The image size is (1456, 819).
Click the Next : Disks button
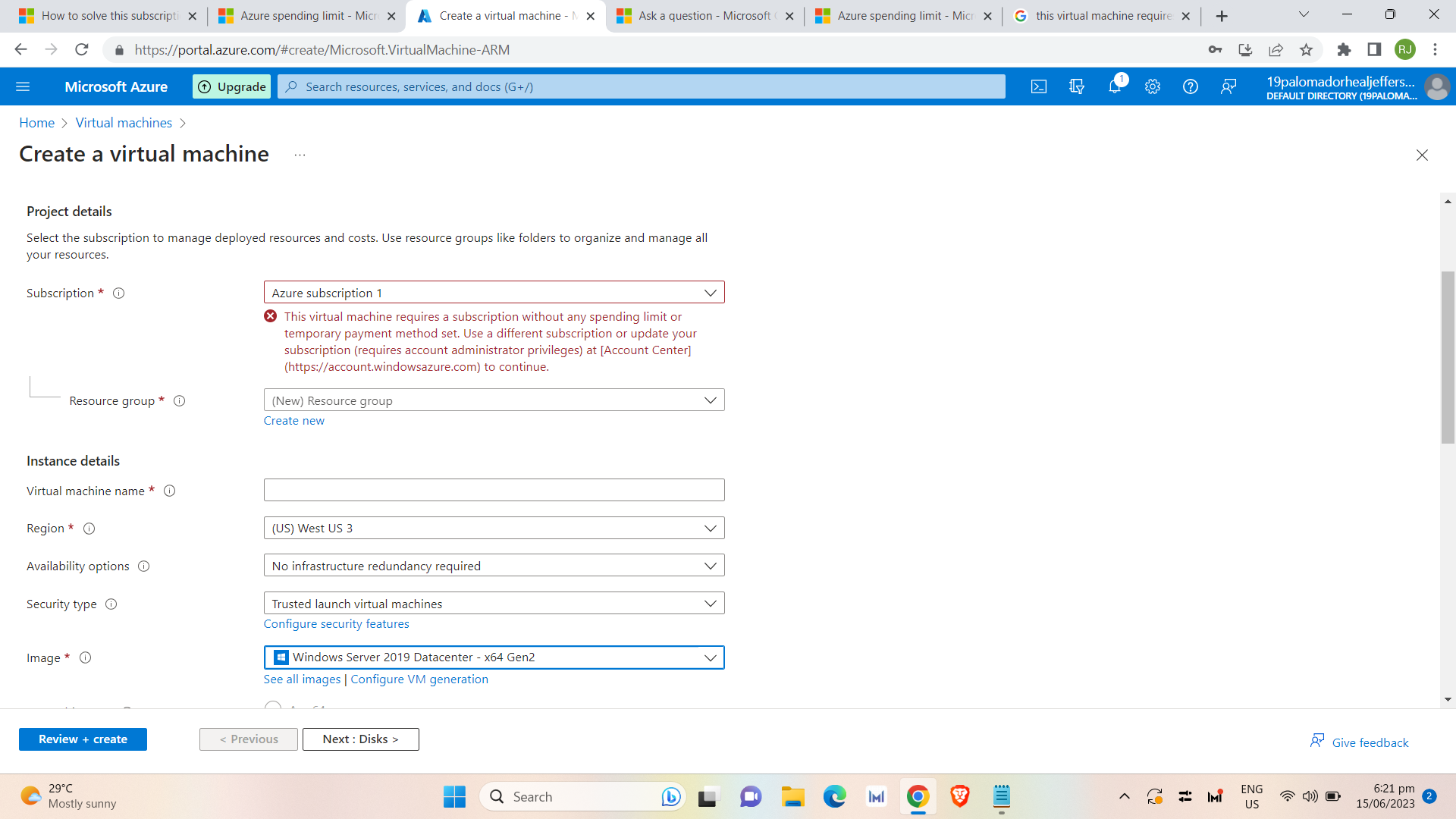click(360, 739)
